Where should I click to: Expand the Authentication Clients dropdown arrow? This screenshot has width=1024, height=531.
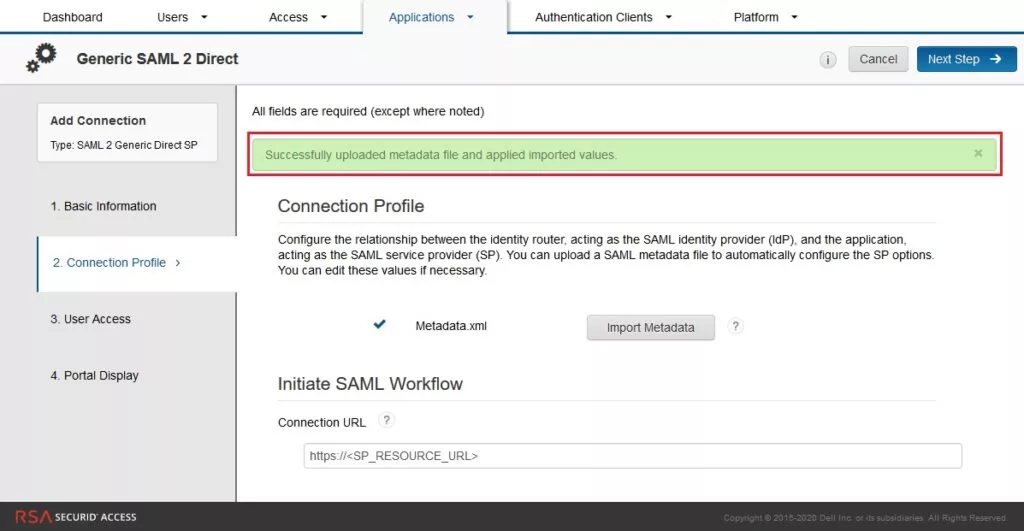[x=668, y=17]
